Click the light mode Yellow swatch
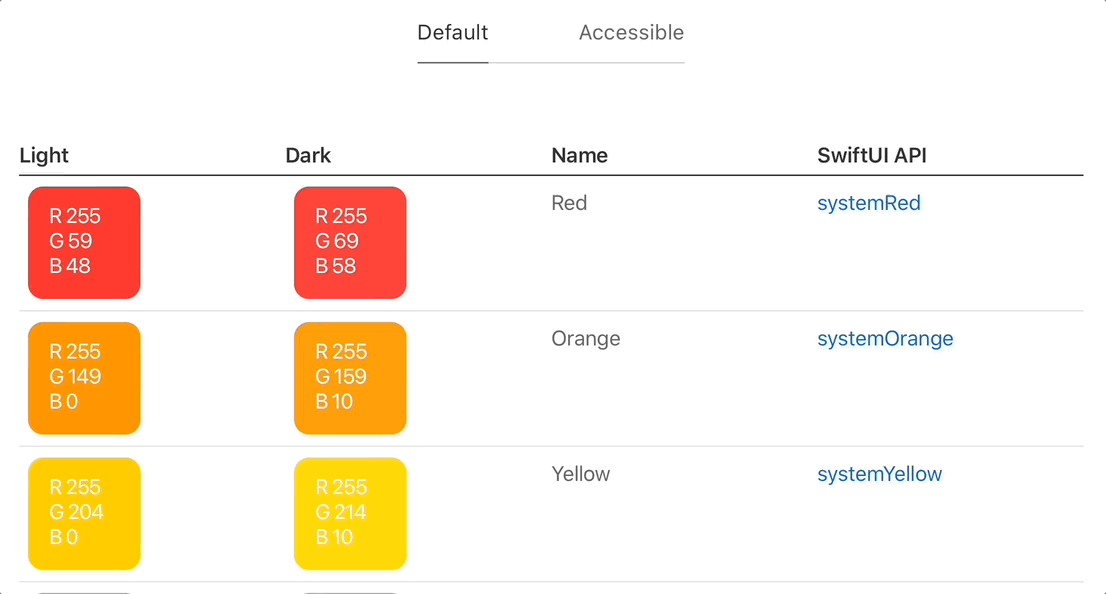Viewport: 1106px width, 594px height. pos(84,513)
